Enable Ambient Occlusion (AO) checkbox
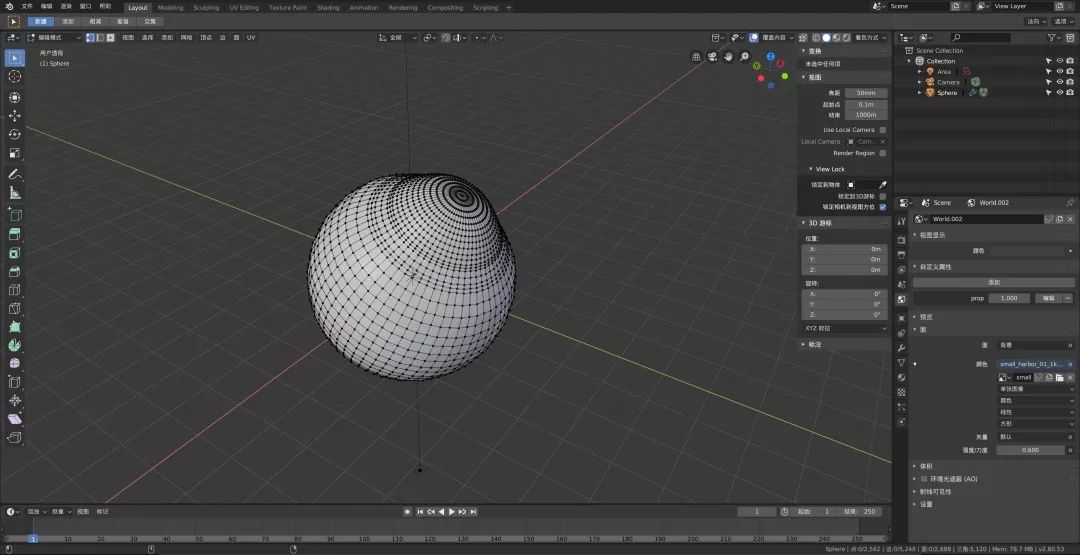 (924, 479)
